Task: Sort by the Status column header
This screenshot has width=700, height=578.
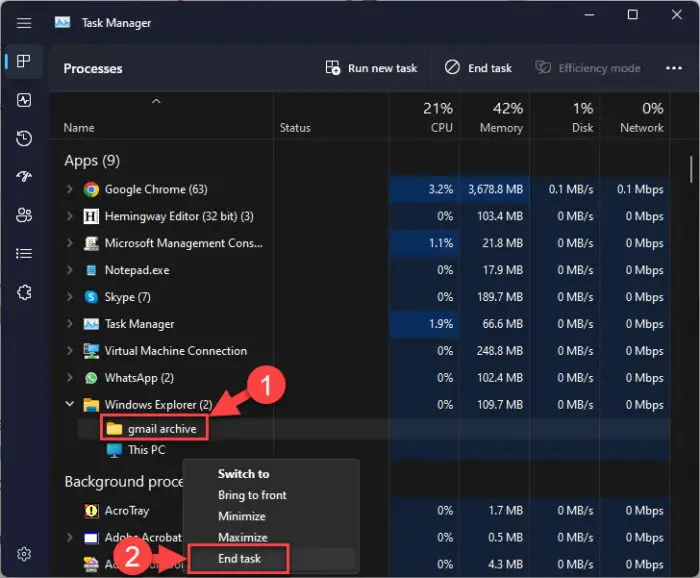Action: (x=331, y=116)
